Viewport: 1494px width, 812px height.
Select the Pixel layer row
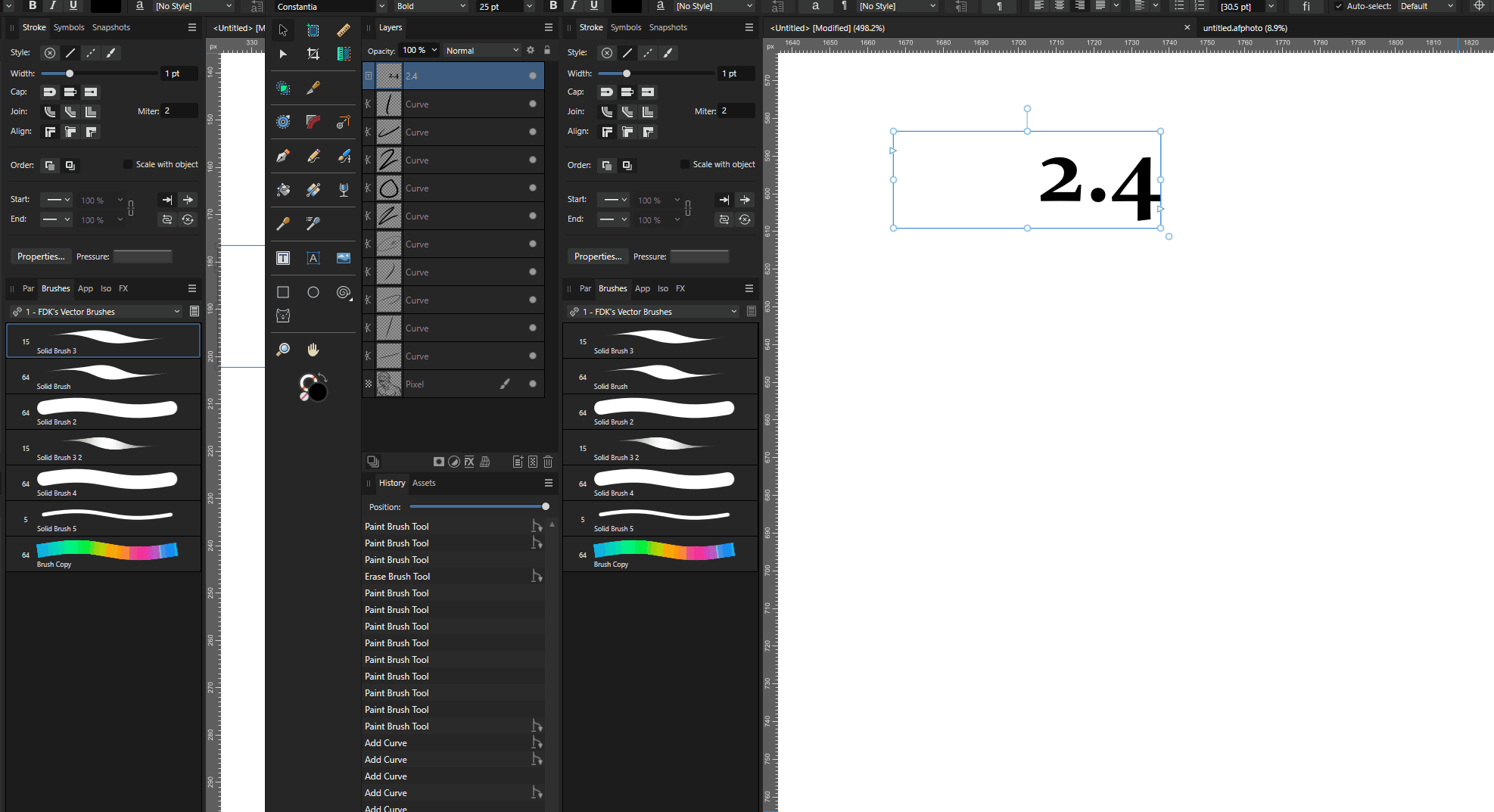(453, 384)
